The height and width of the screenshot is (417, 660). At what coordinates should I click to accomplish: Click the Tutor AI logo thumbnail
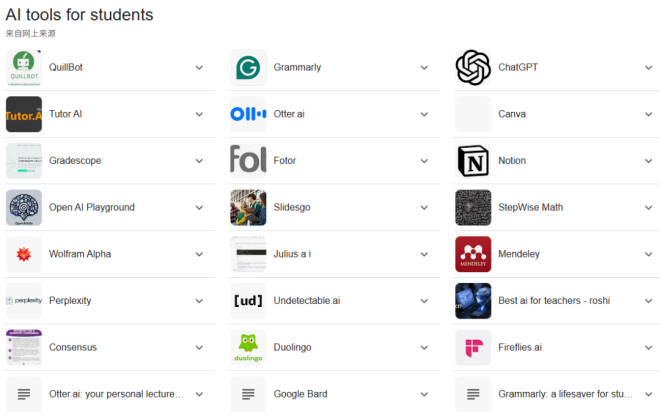pyautogui.click(x=24, y=114)
